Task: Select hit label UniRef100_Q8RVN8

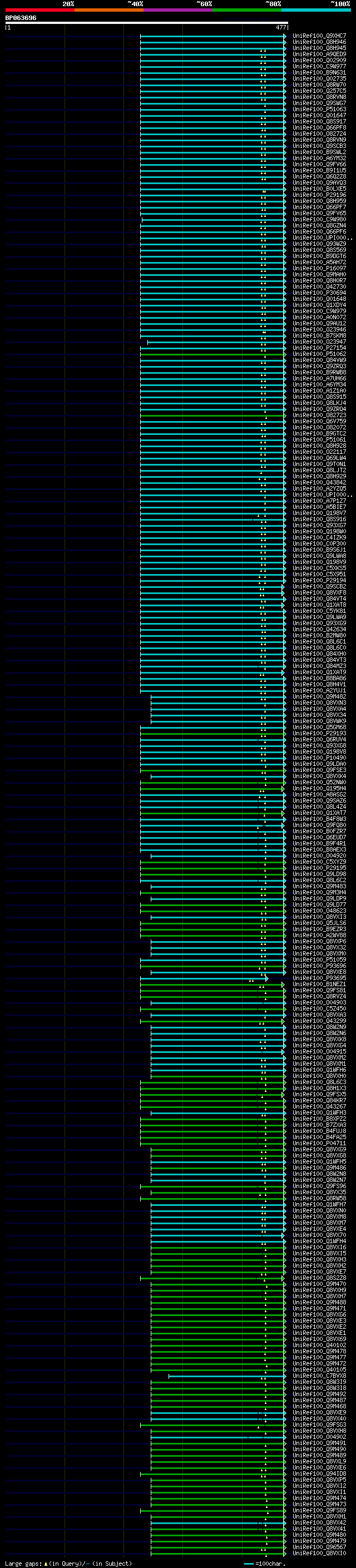Action: pos(319,97)
